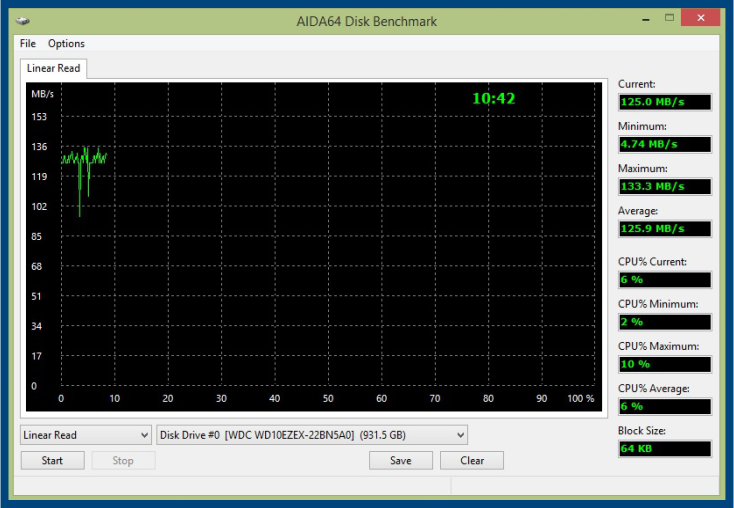The image size is (734, 508).
Task: Click the Clear button
Action: pos(472,461)
